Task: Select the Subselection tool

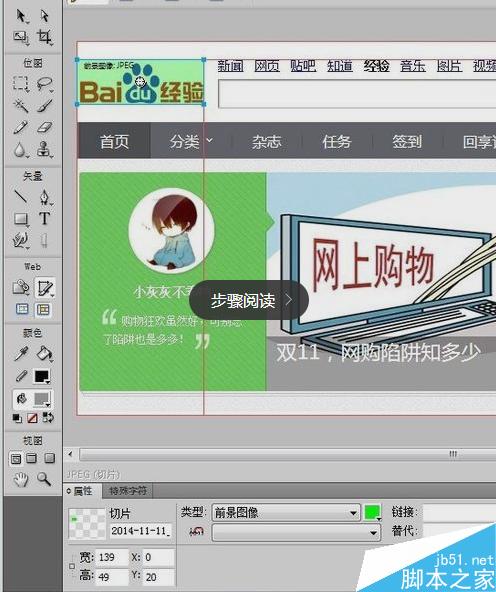Action: click(x=45, y=16)
